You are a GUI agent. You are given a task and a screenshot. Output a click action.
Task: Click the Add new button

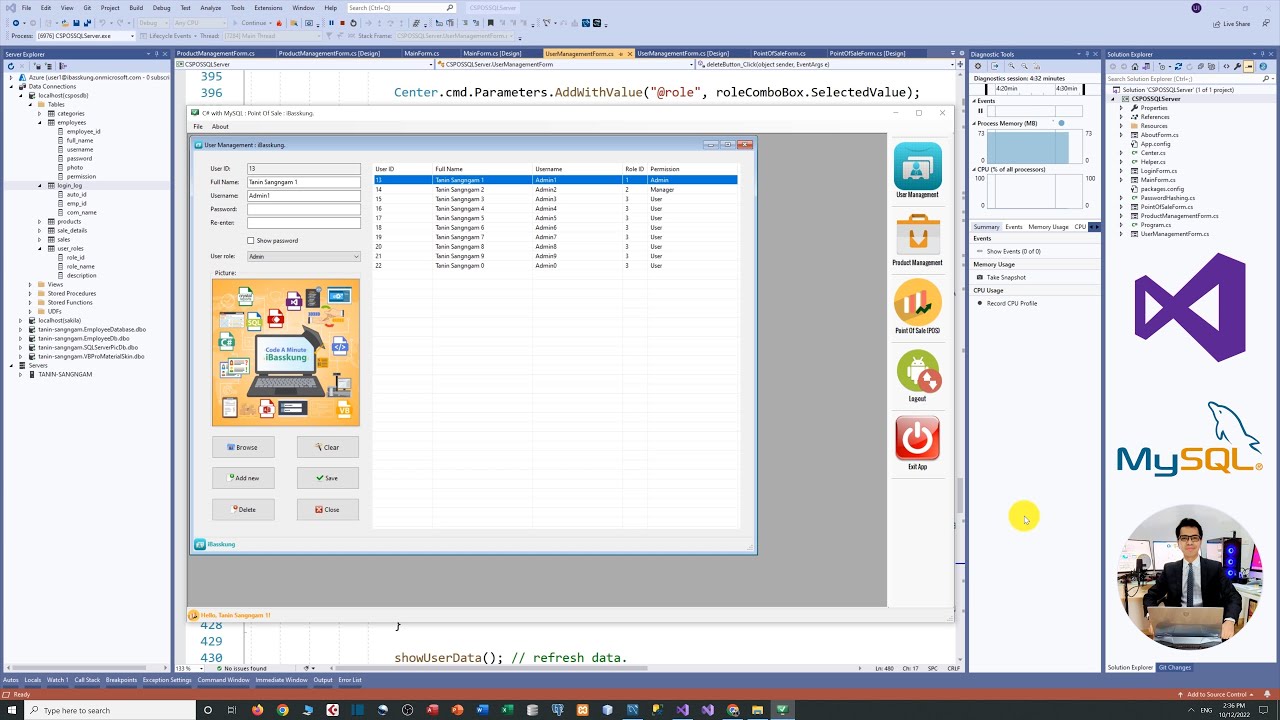[243, 478]
